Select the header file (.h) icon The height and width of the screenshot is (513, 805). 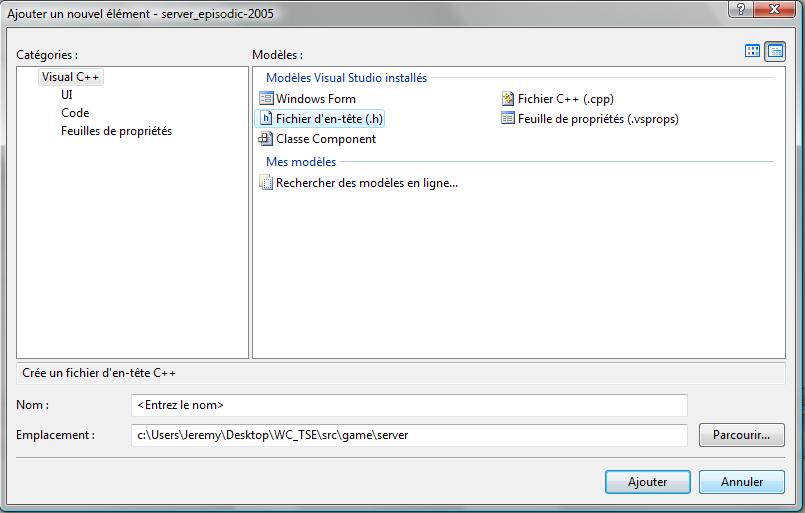pyautogui.click(x=266, y=118)
